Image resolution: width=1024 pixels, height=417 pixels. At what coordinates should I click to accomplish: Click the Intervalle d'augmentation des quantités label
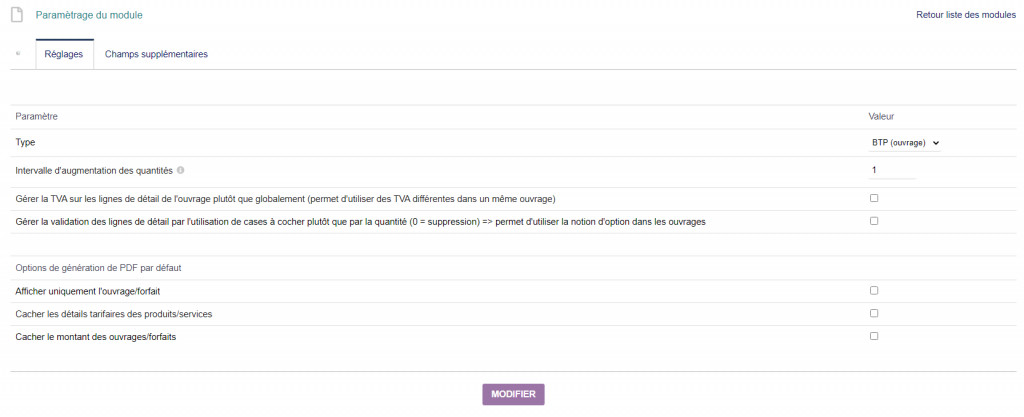[x=94, y=170]
